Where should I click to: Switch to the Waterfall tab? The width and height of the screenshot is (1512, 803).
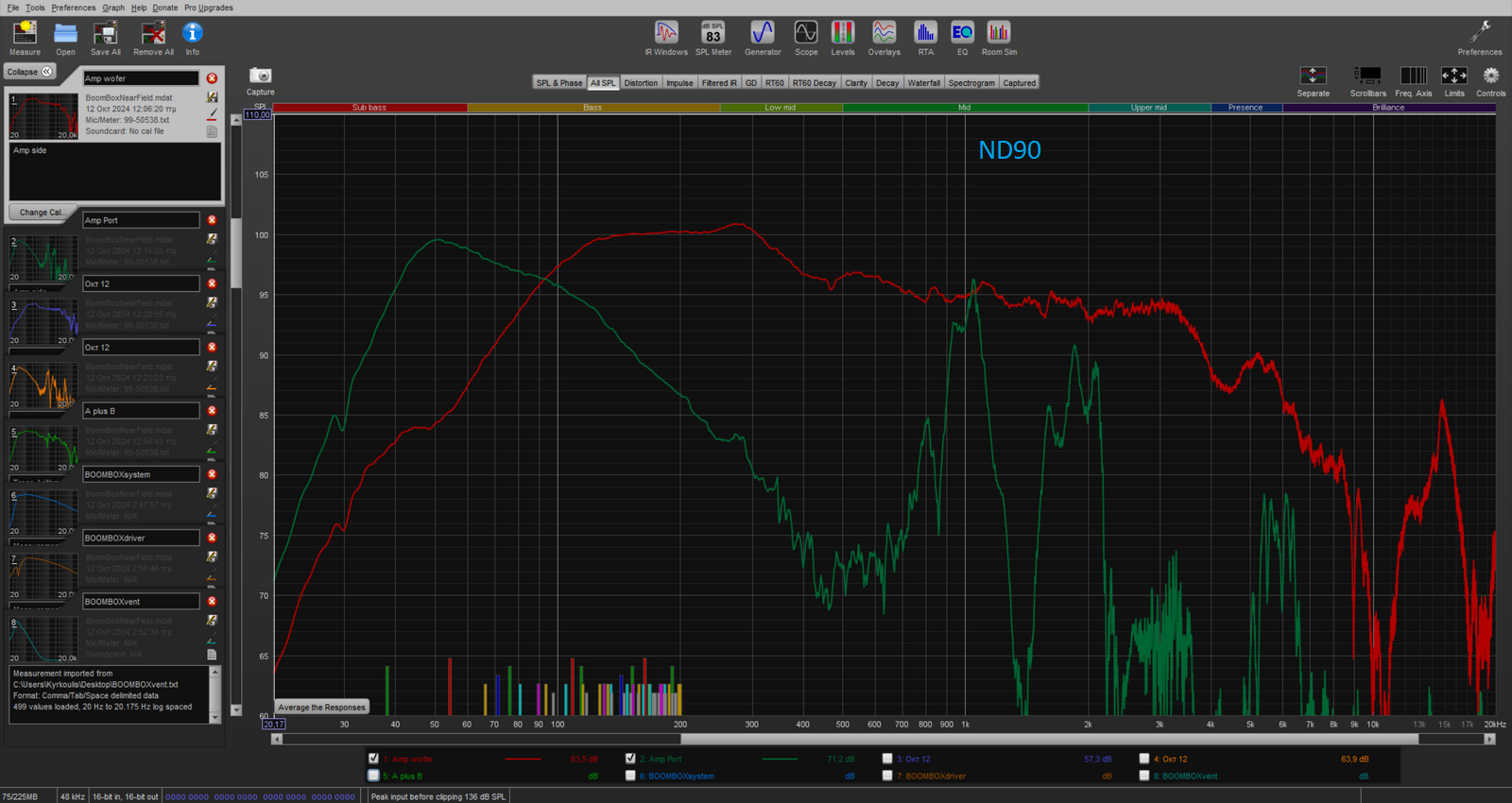924,83
